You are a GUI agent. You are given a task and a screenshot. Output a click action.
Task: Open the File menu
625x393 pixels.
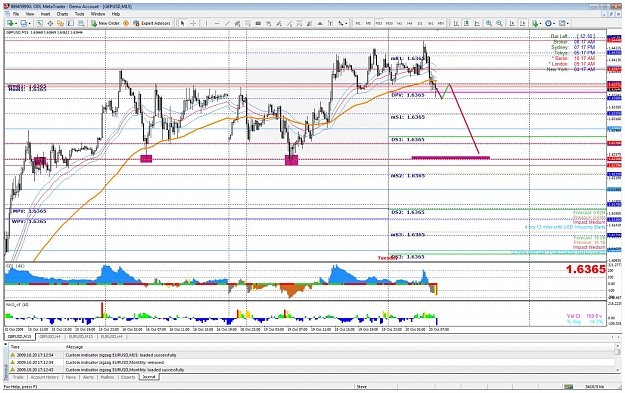tap(16, 14)
